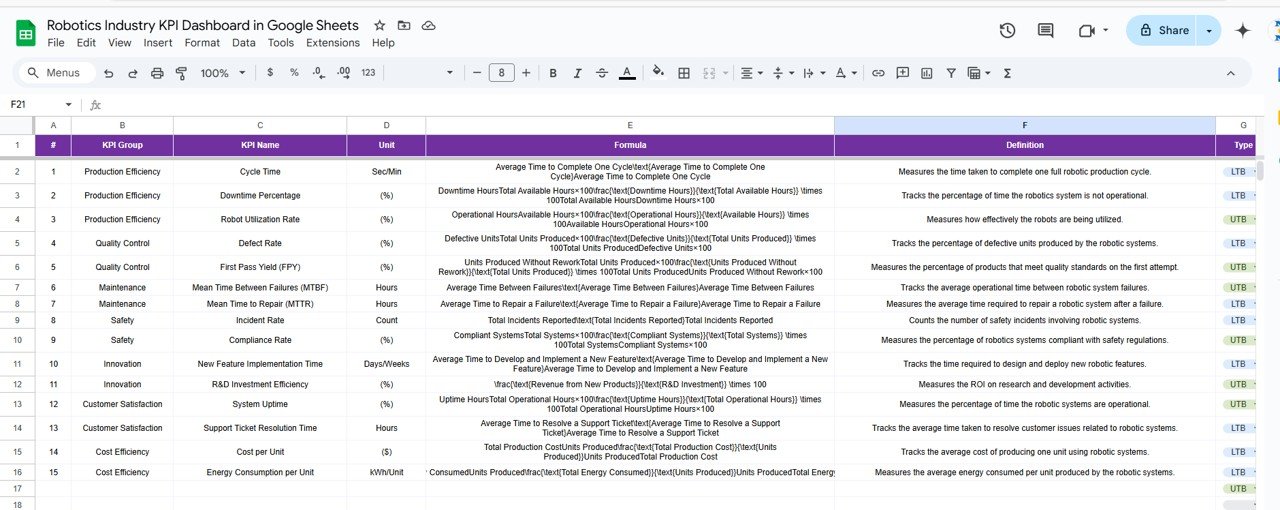Open vertical align options
The height and width of the screenshot is (510, 1280).
point(782,73)
